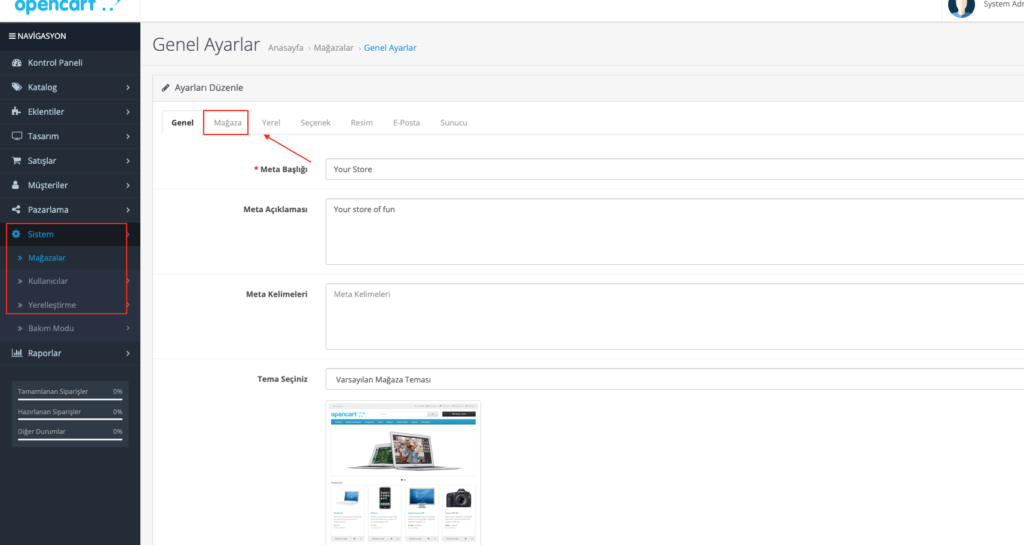
Task: Switch to the Mağaza tab
Action: coord(227,123)
